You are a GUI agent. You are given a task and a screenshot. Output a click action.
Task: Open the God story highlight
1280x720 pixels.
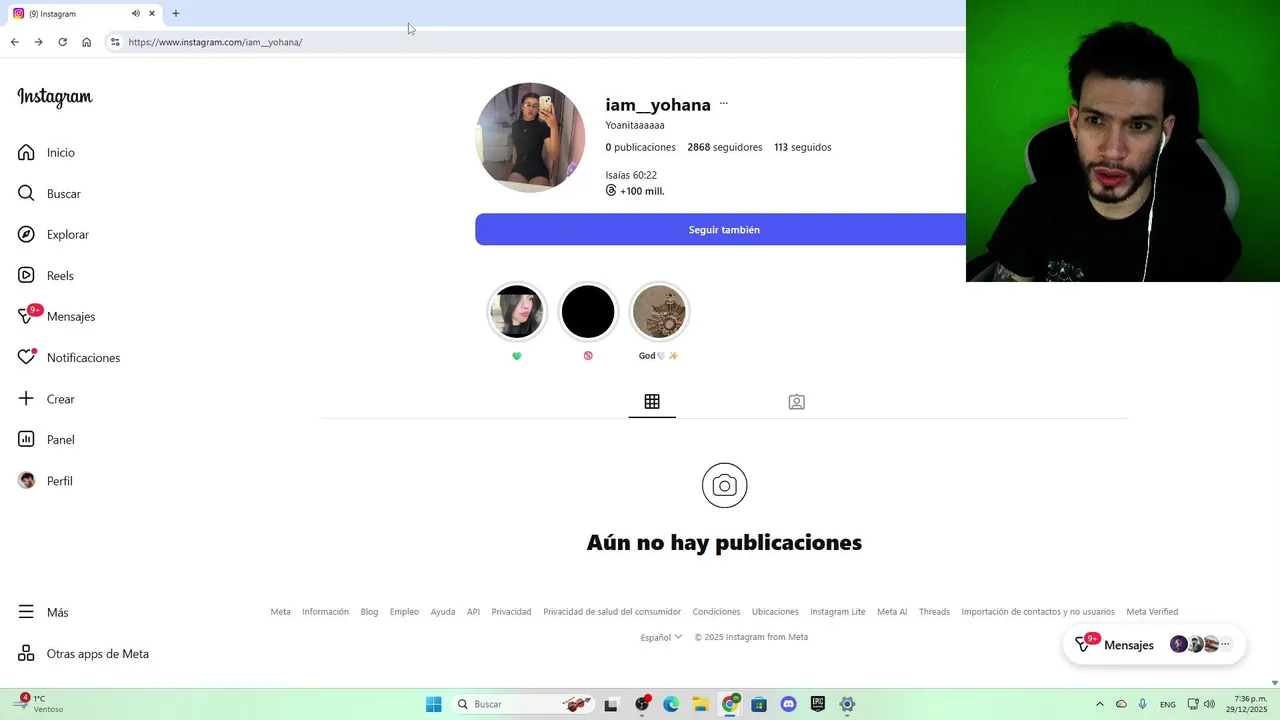[659, 312]
